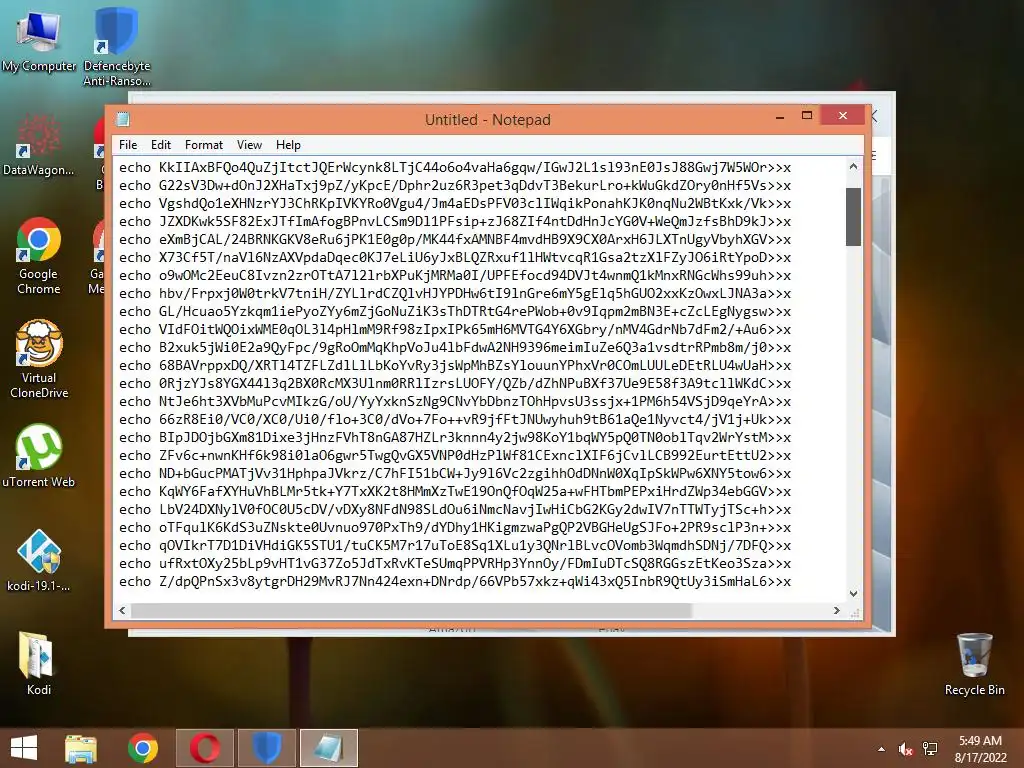Click the line starting echo qOVIkrT7D1Di
The image size is (1024, 768).
(x=455, y=545)
